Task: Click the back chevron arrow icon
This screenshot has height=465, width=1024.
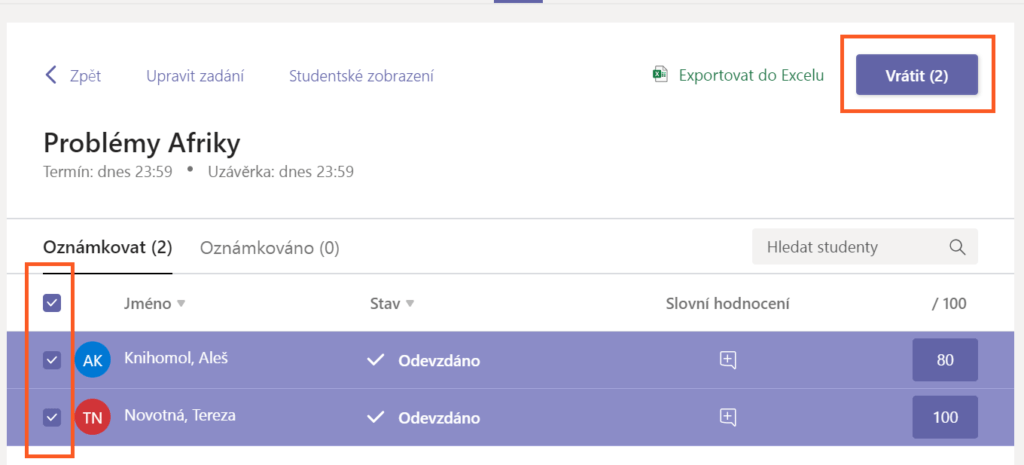Action: tap(51, 76)
